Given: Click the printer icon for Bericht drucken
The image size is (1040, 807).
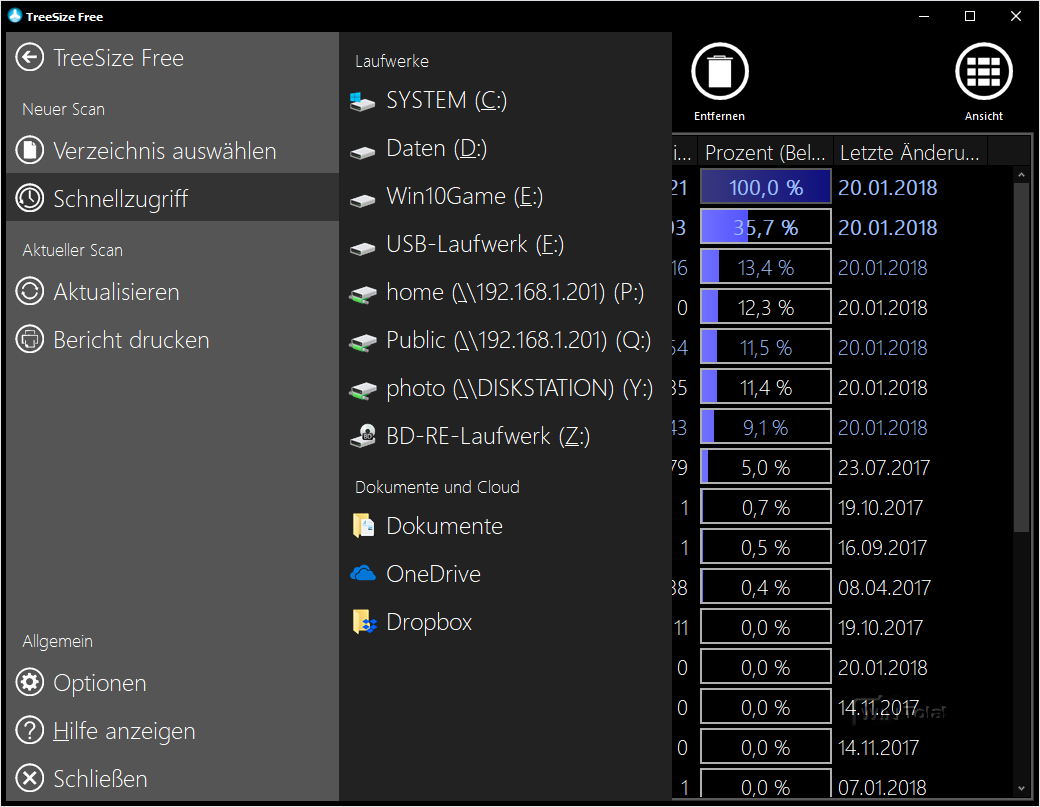Looking at the screenshot, I should click(30, 340).
